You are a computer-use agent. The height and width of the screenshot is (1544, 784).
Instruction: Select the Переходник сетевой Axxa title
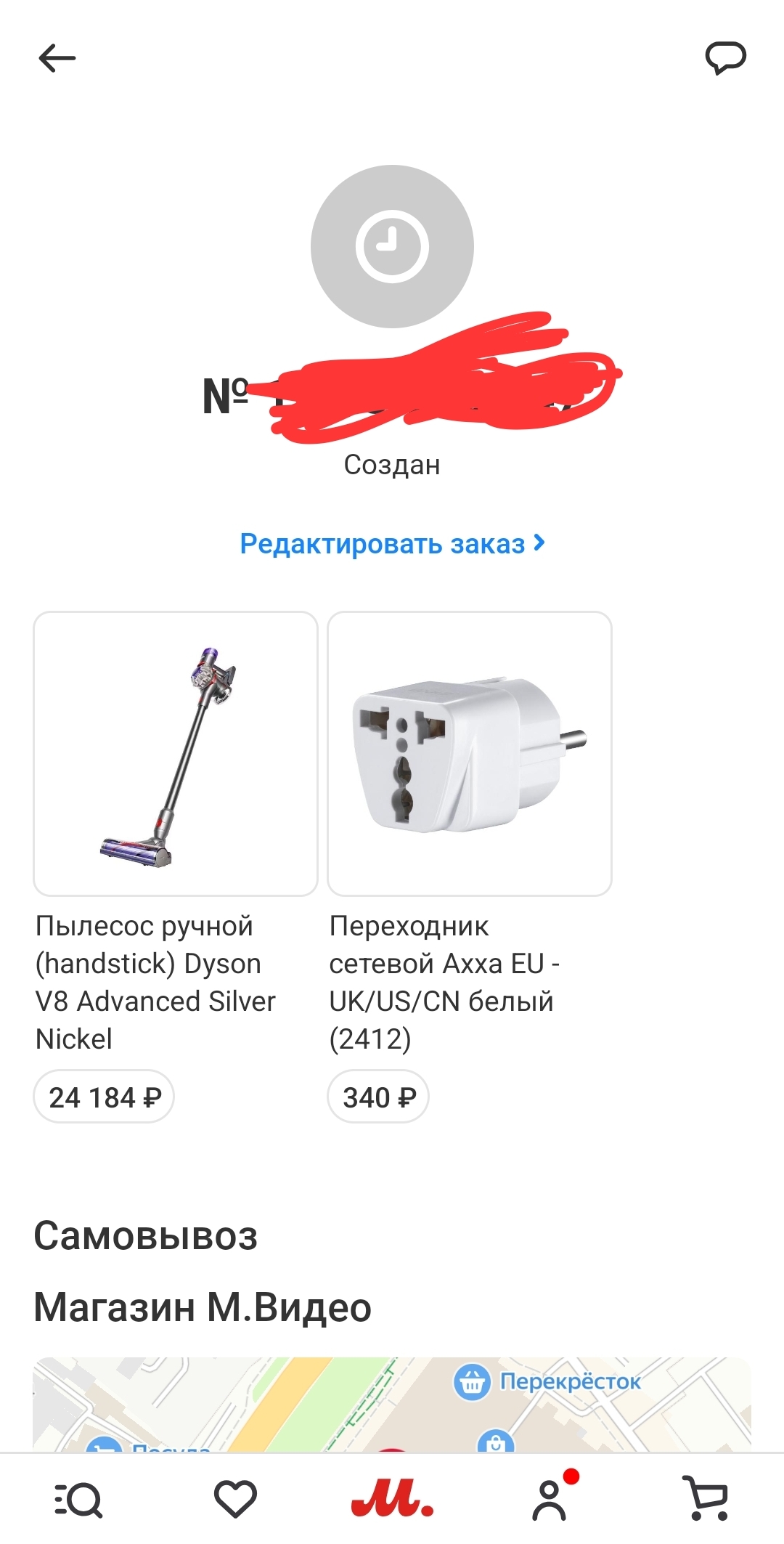tap(444, 982)
